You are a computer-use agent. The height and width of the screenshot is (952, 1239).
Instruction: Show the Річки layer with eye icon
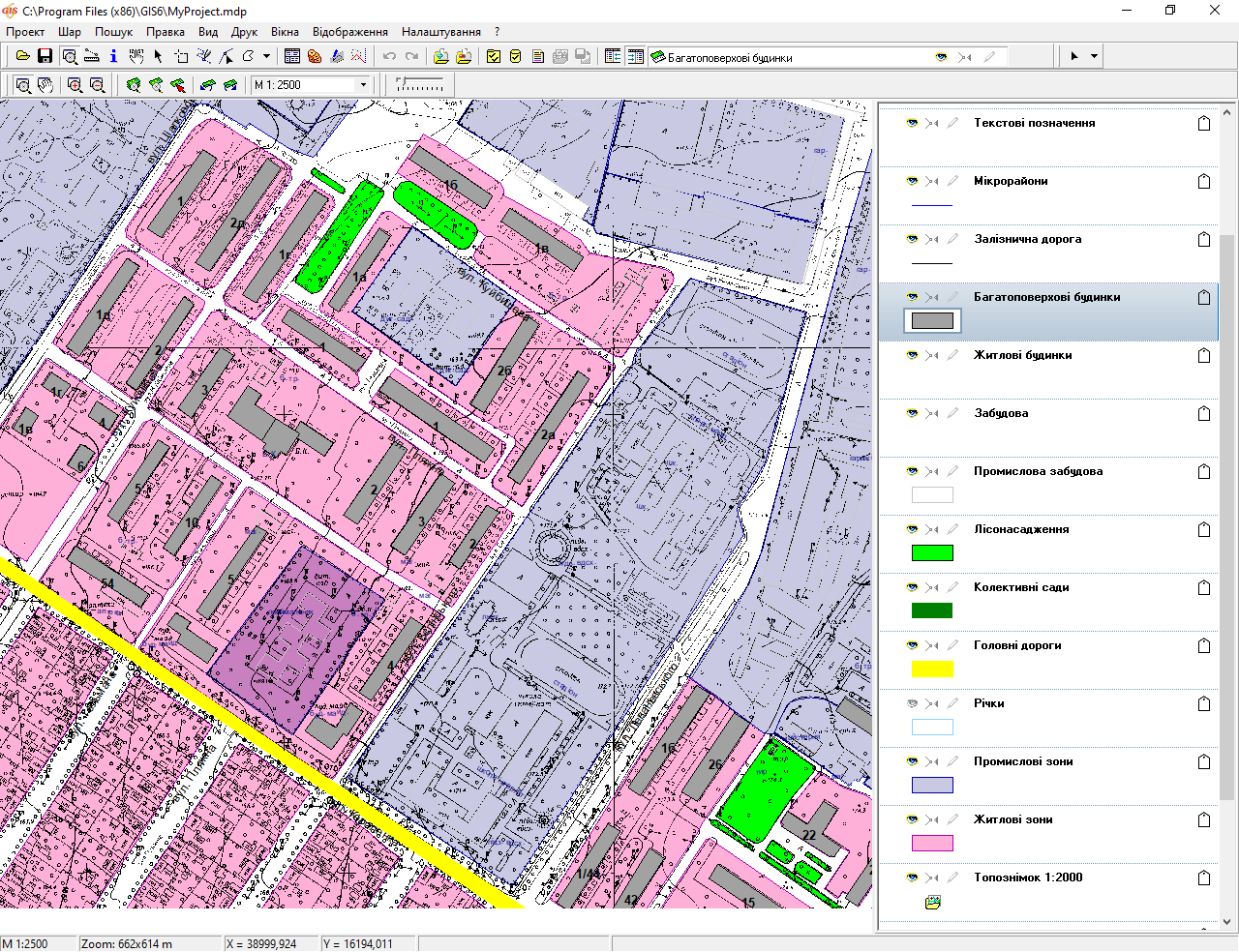coord(912,703)
